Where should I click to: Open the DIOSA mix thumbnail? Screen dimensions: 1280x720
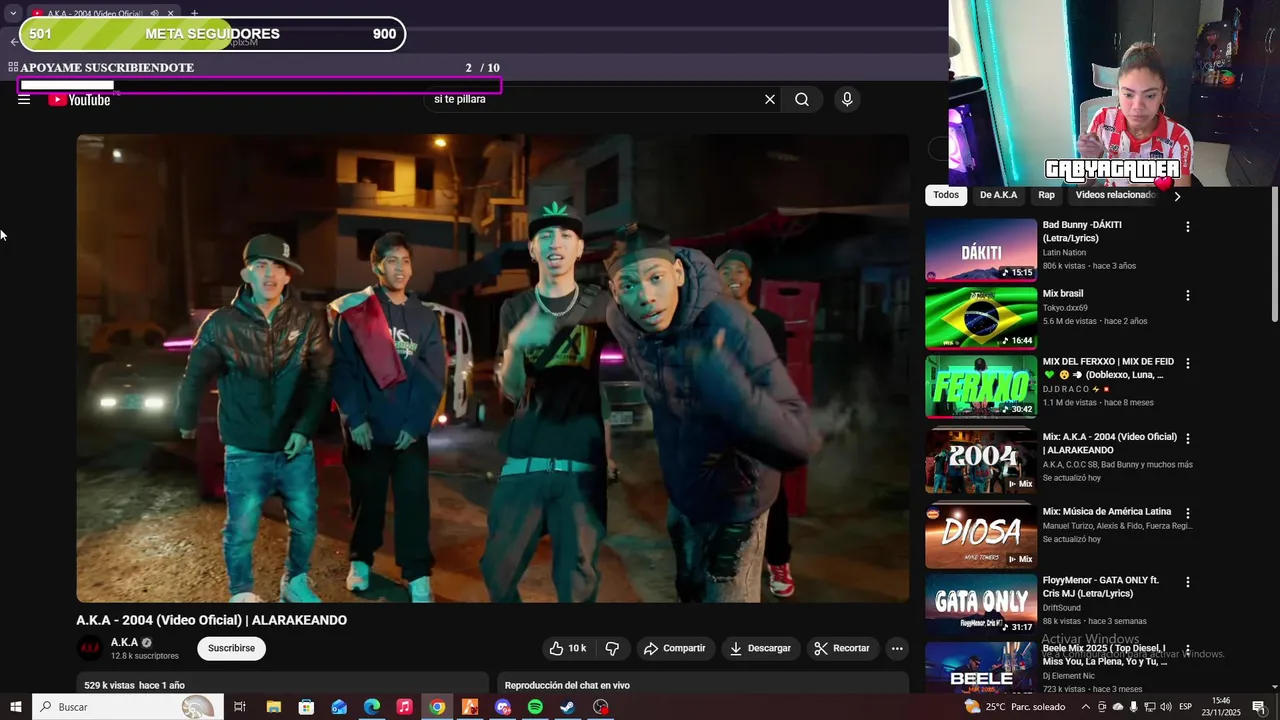[x=981, y=536]
